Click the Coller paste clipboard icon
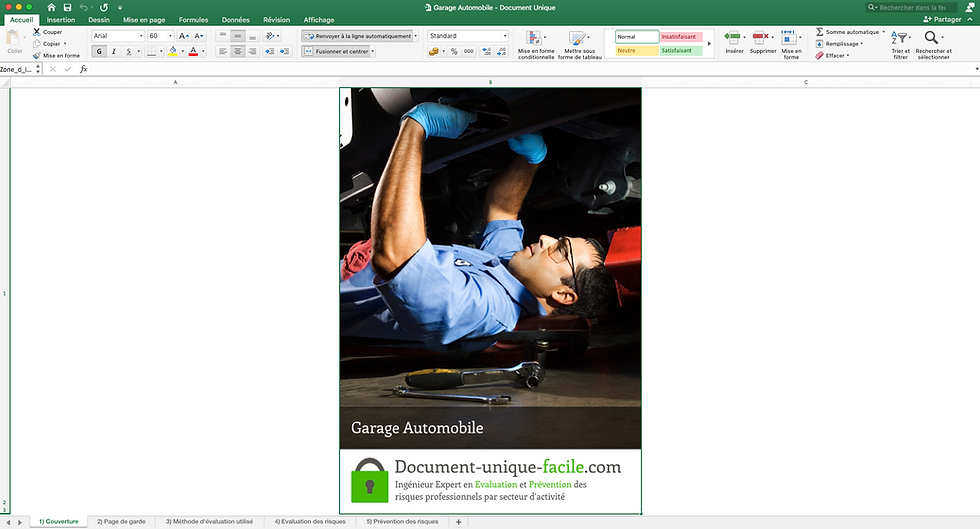Viewport: 980px width, 529px height. click(14, 39)
